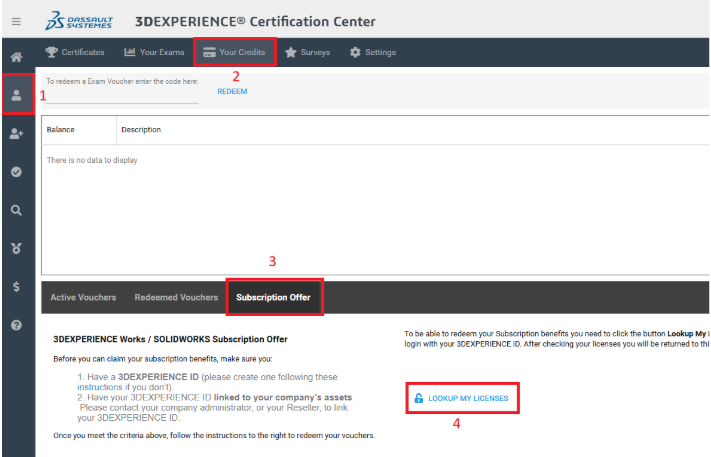Click the add user sidebar icon
Screen dimensions: 711x457
(16, 134)
